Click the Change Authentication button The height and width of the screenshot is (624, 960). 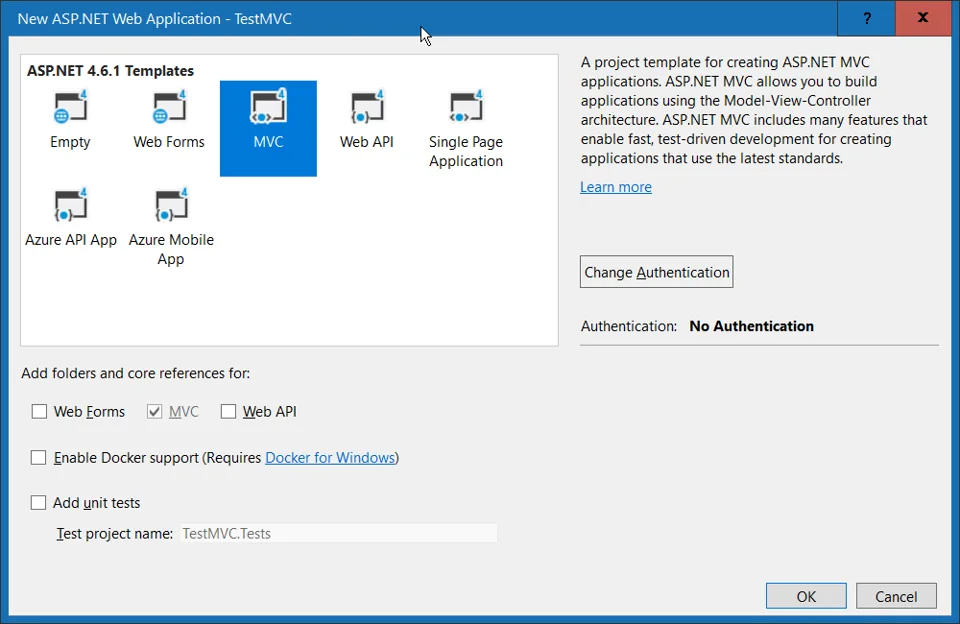[656, 272]
